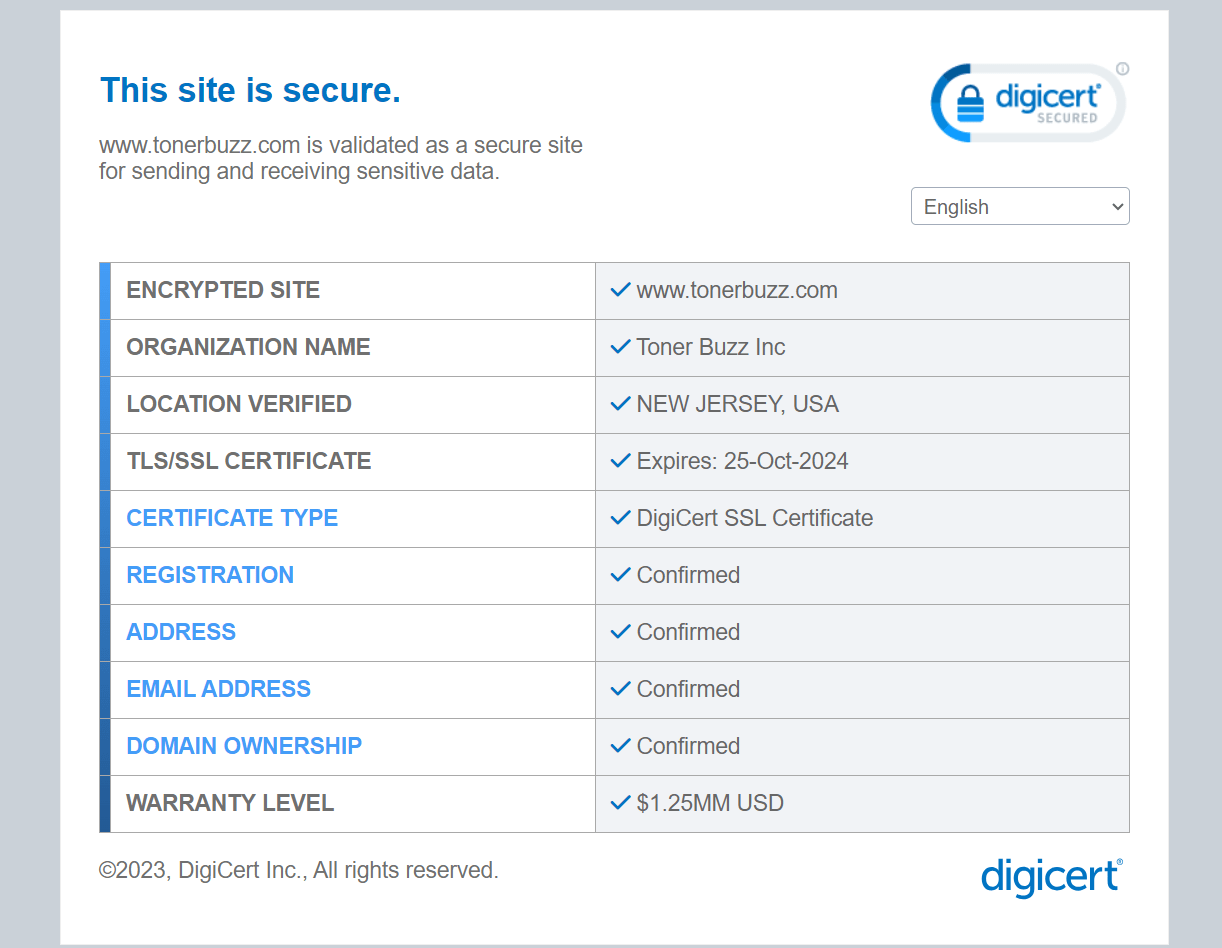Open the DOMAIN OWNERSHIP link

click(x=244, y=746)
